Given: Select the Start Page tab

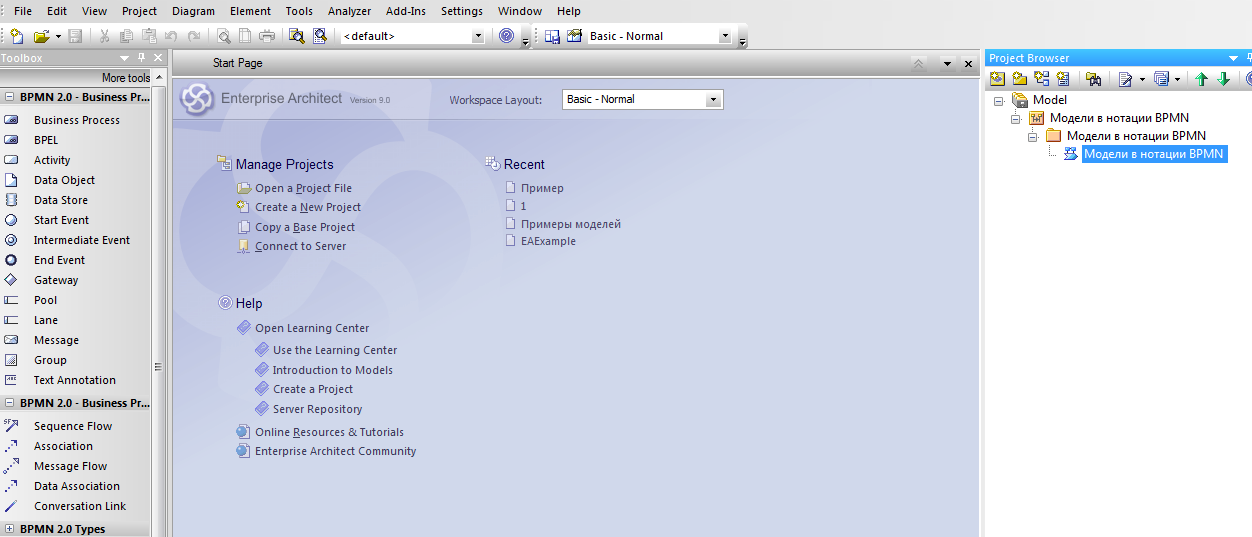Looking at the screenshot, I should pos(237,63).
